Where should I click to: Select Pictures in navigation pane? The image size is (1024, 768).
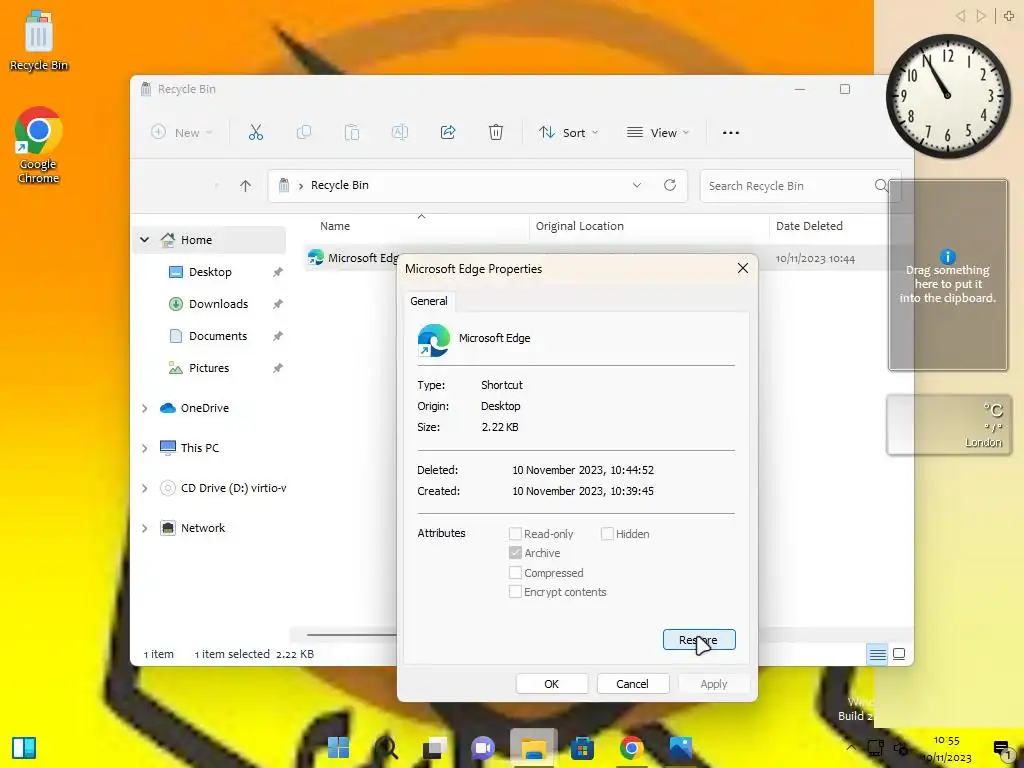[211, 368]
